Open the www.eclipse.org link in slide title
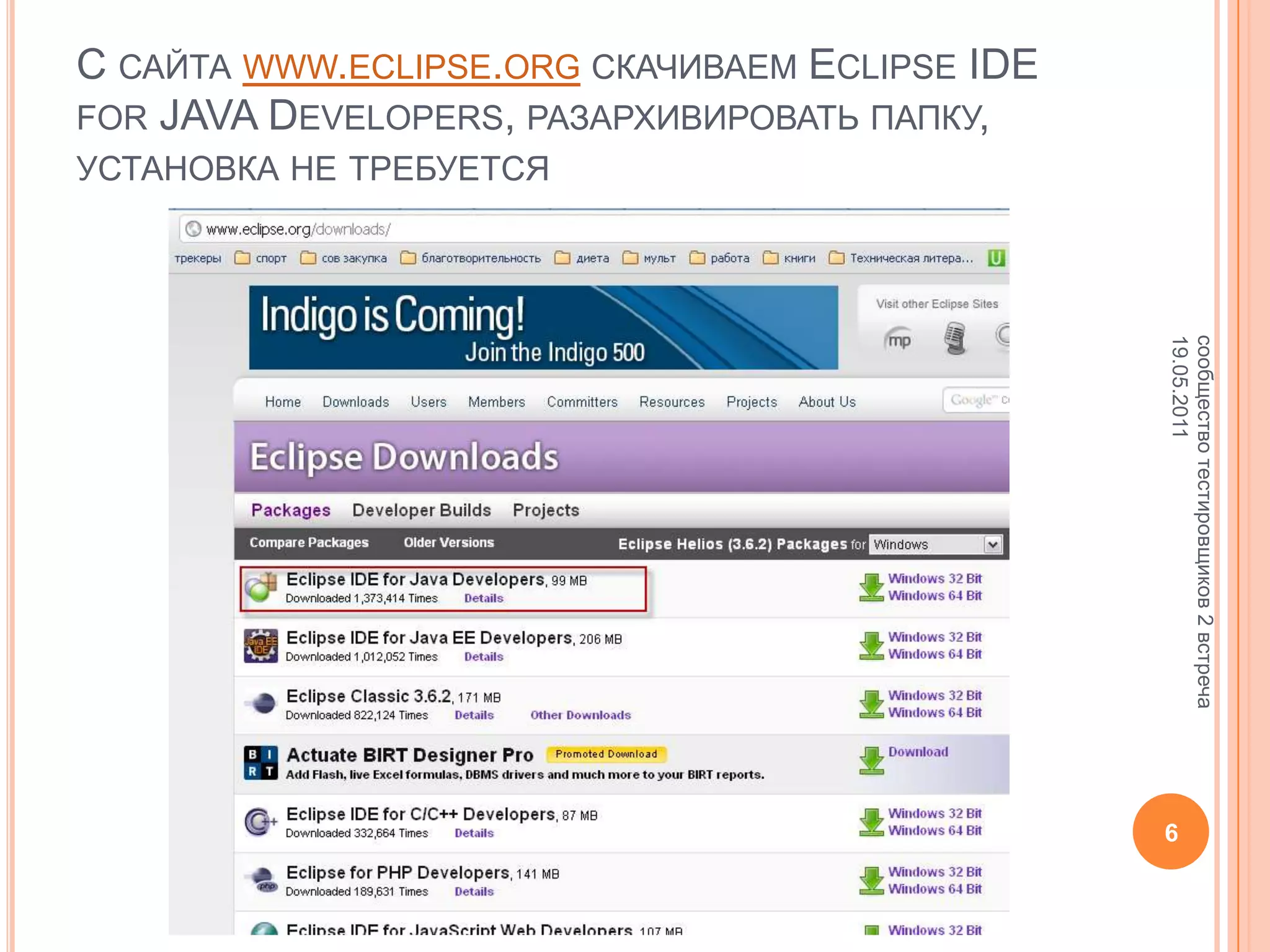This screenshot has width=1270, height=952. [x=411, y=66]
